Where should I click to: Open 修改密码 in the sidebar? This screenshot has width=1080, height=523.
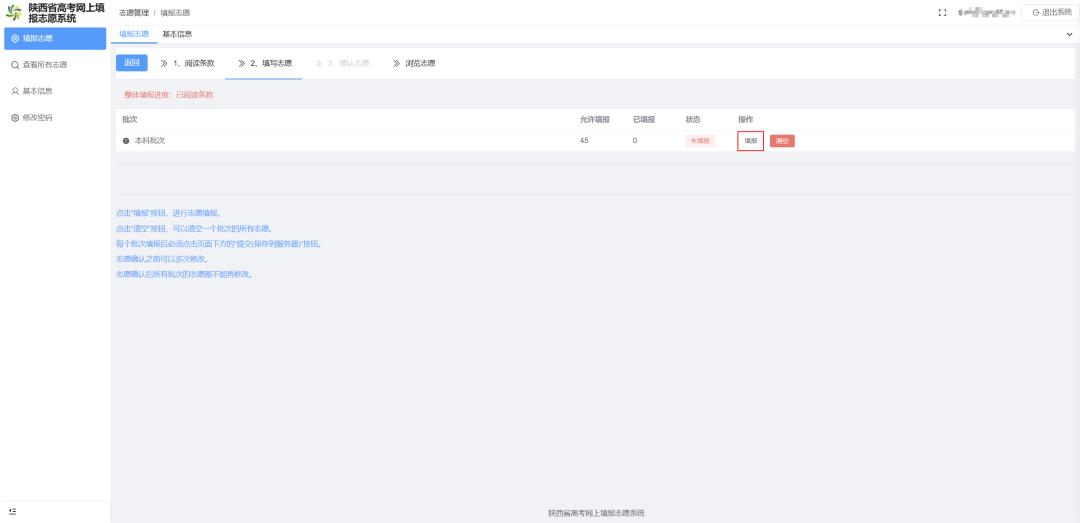coord(37,117)
